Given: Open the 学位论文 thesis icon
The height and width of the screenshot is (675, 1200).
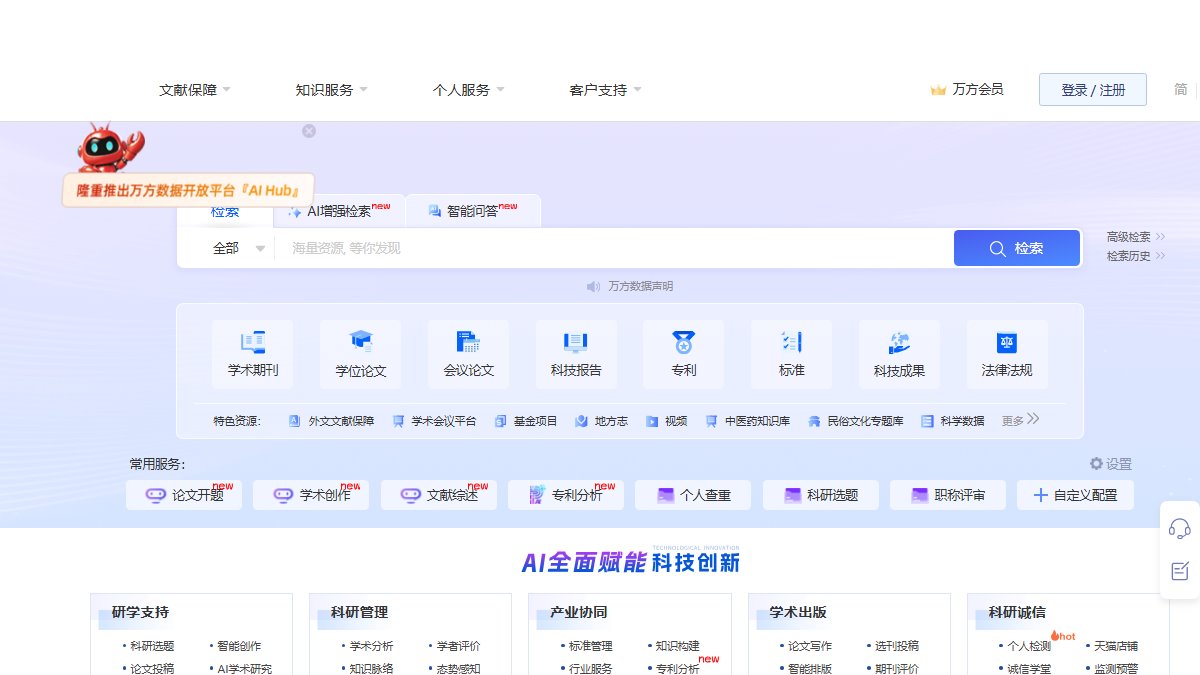Looking at the screenshot, I should pyautogui.click(x=361, y=342).
